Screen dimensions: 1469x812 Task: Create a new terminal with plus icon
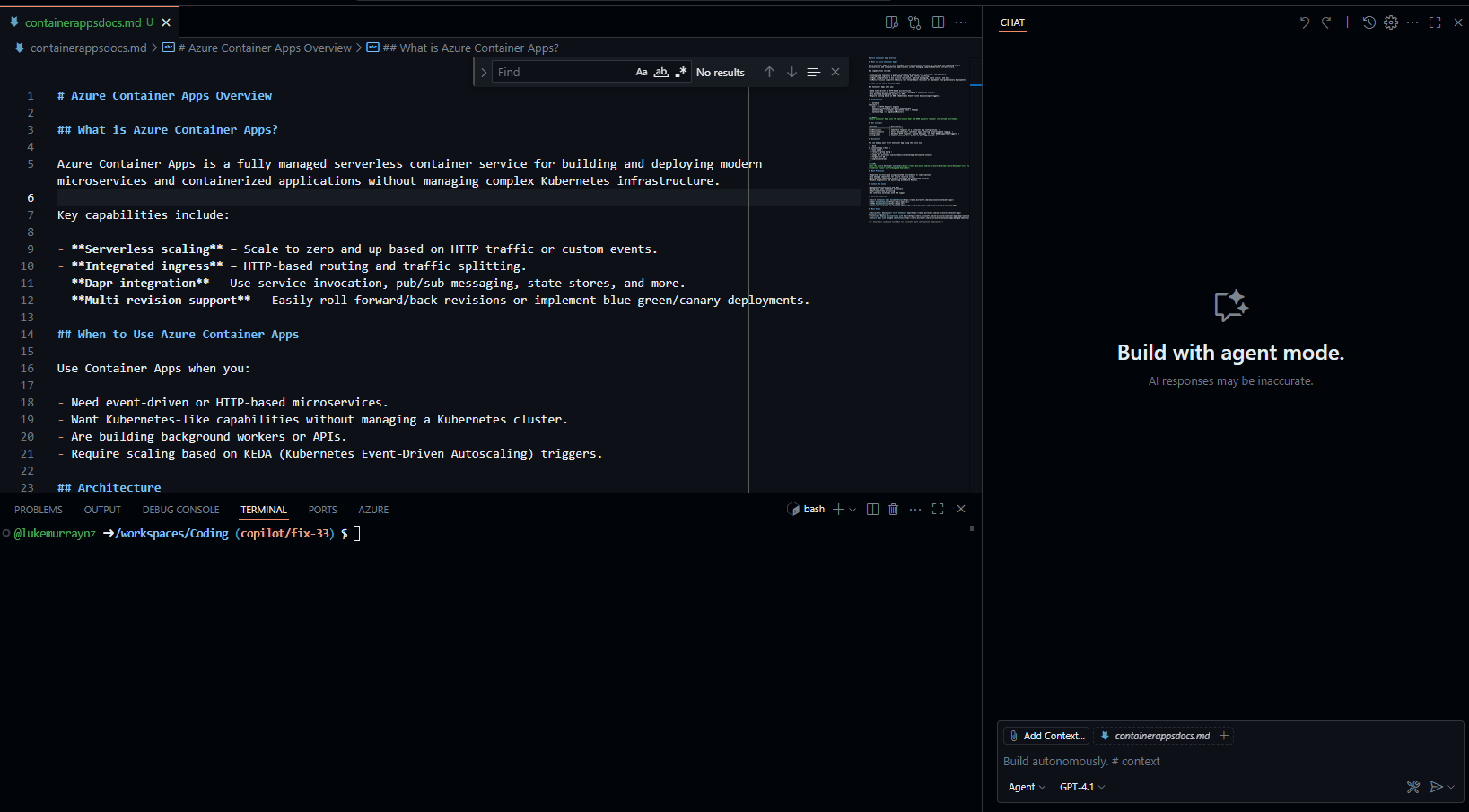[838, 509]
